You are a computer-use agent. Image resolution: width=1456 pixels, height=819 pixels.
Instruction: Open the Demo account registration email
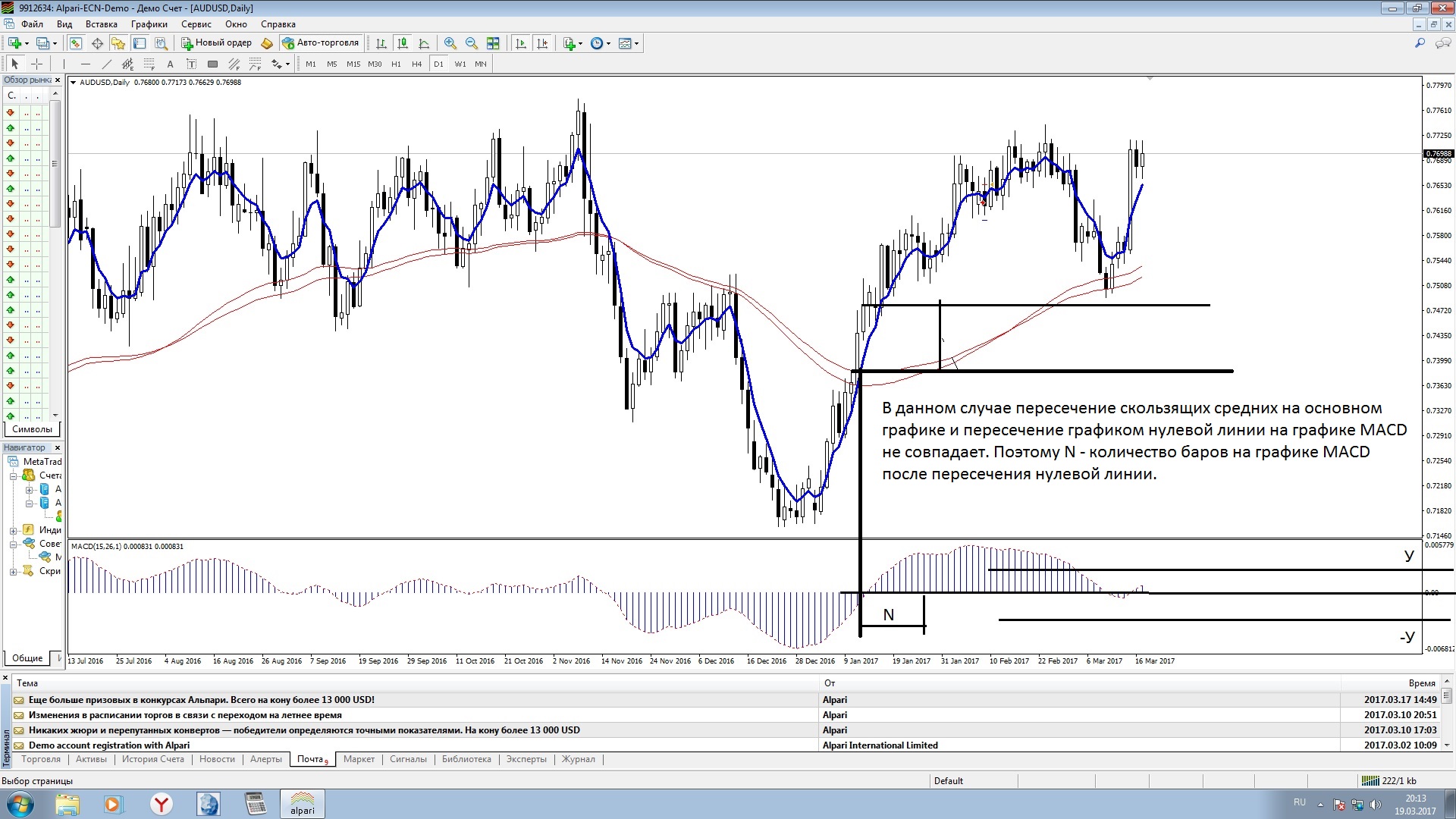pyautogui.click(x=109, y=745)
